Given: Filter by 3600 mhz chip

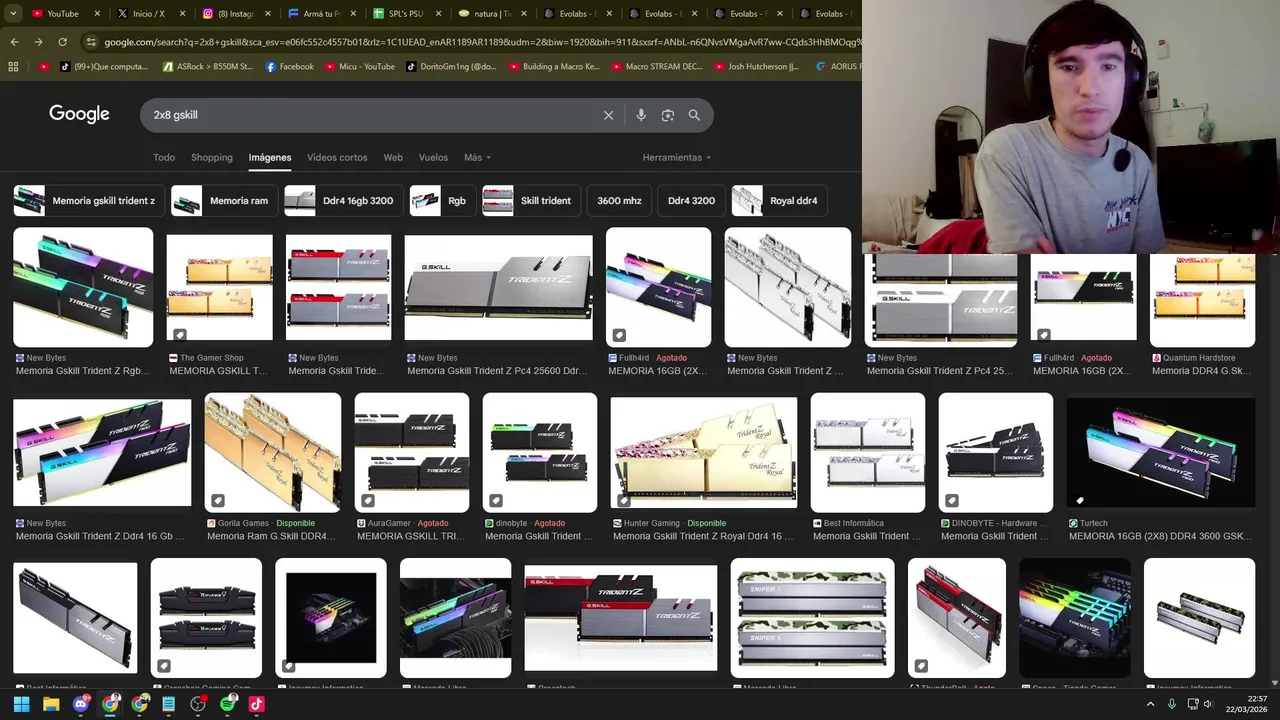Looking at the screenshot, I should click(x=619, y=200).
